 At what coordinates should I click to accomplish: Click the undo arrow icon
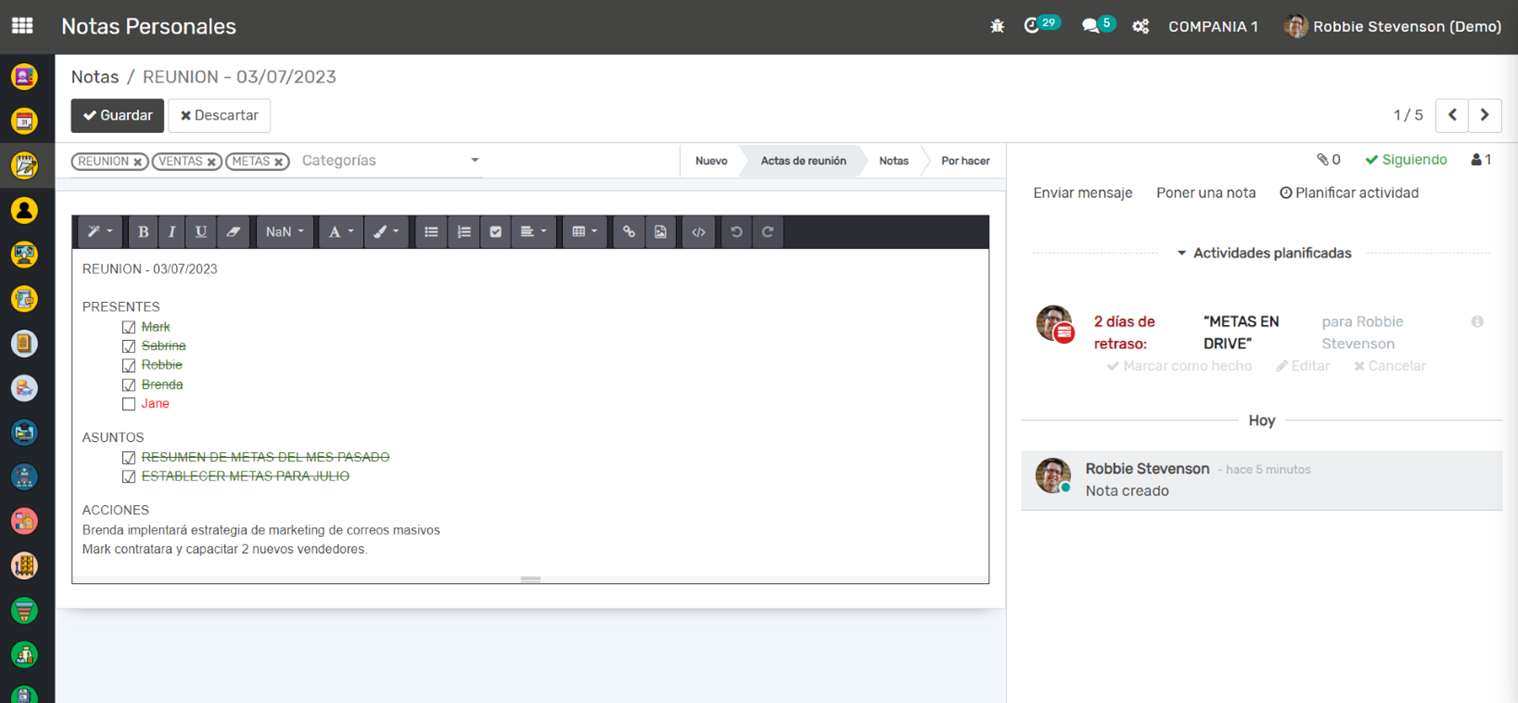[737, 232]
